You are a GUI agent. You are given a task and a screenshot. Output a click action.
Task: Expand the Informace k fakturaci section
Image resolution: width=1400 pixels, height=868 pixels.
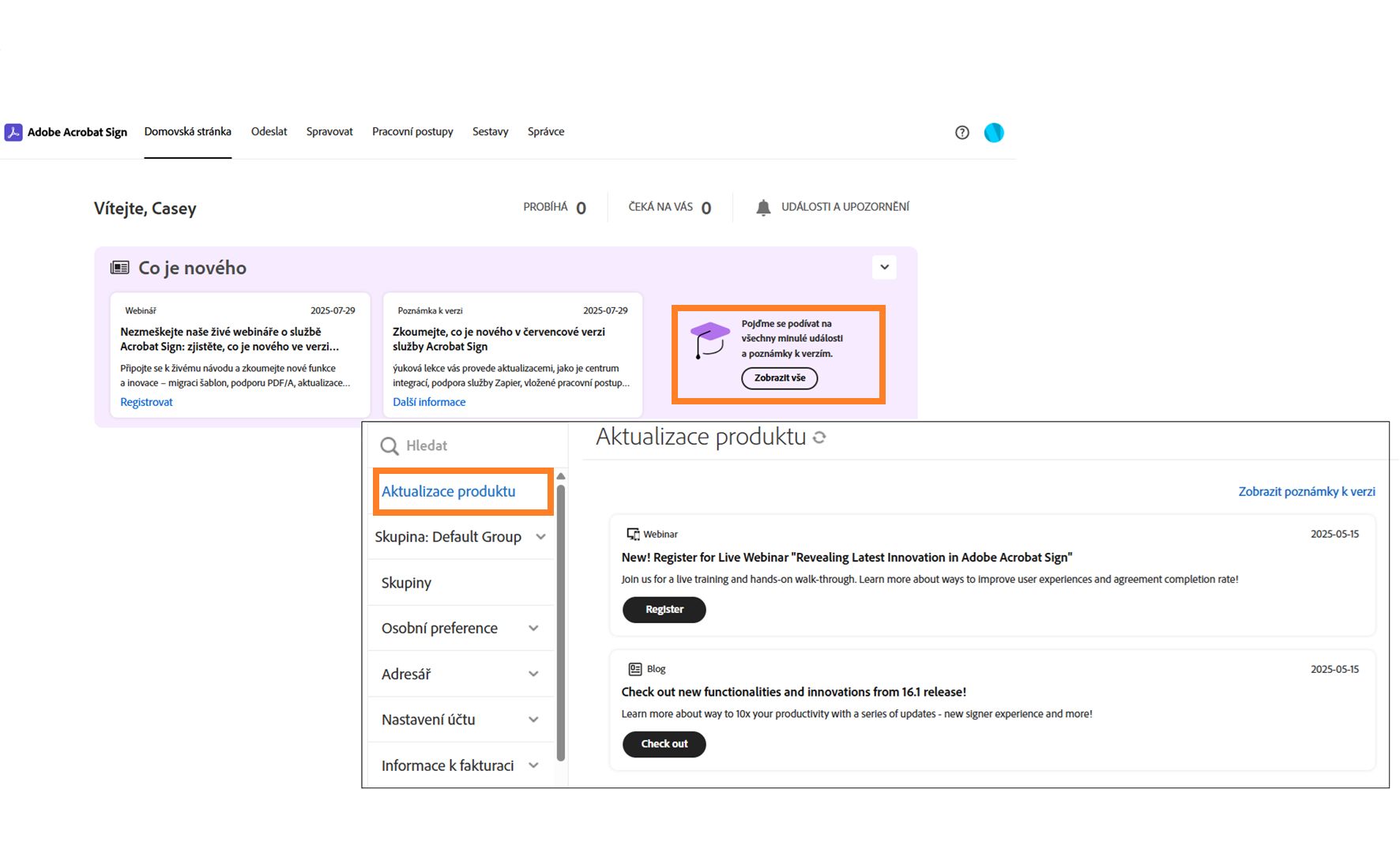[533, 766]
